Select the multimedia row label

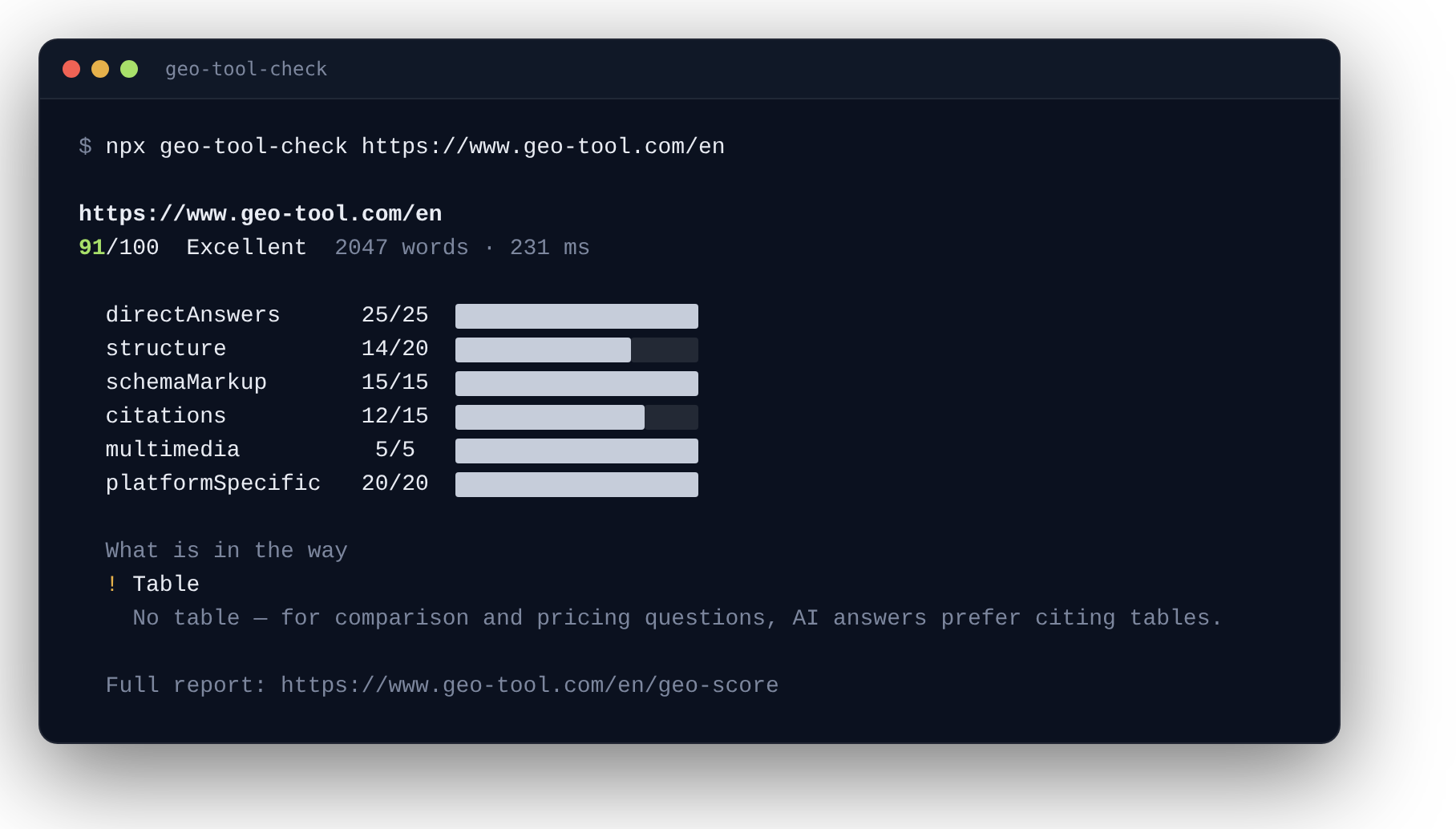[x=172, y=450]
